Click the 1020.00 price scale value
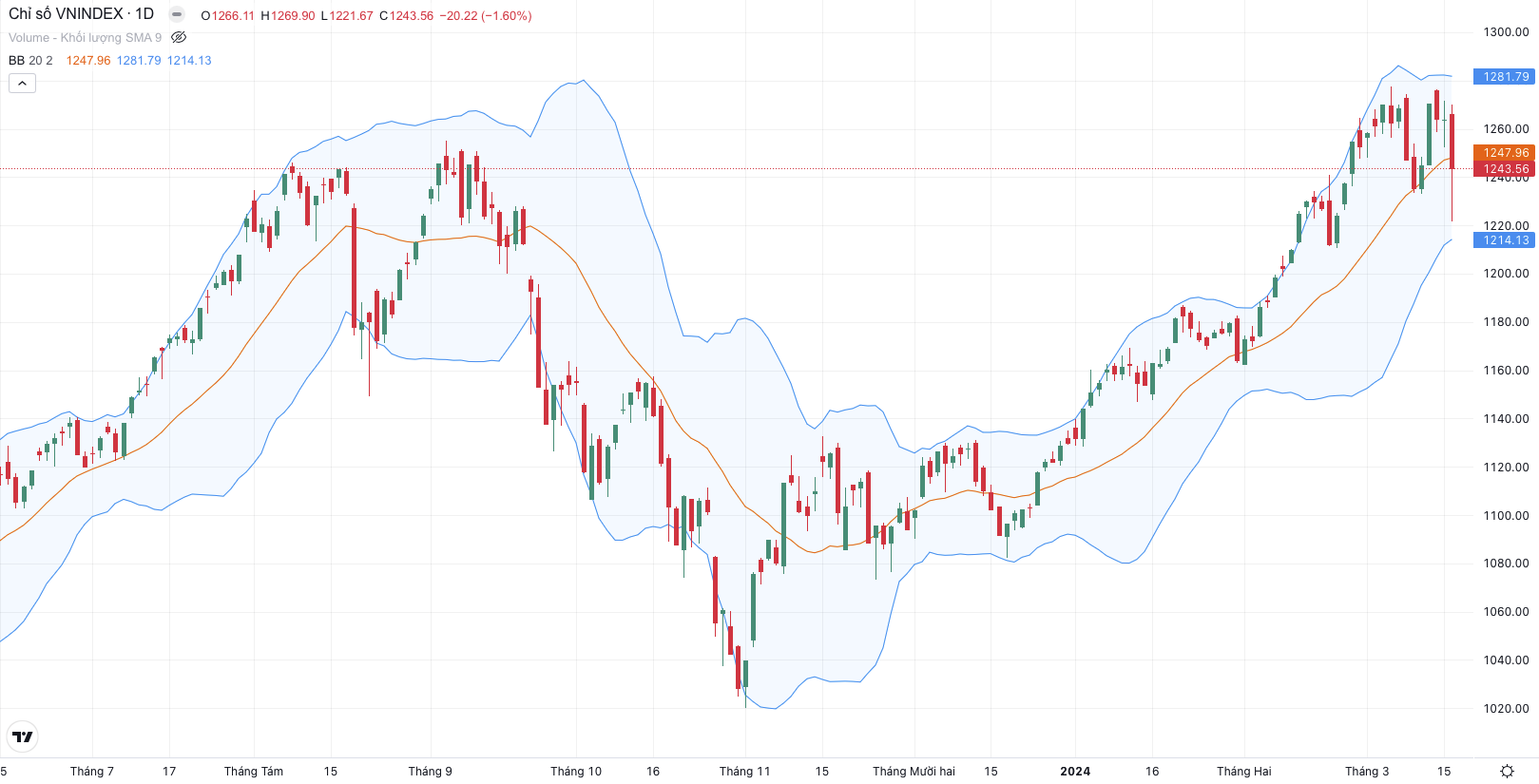 coord(1506,708)
